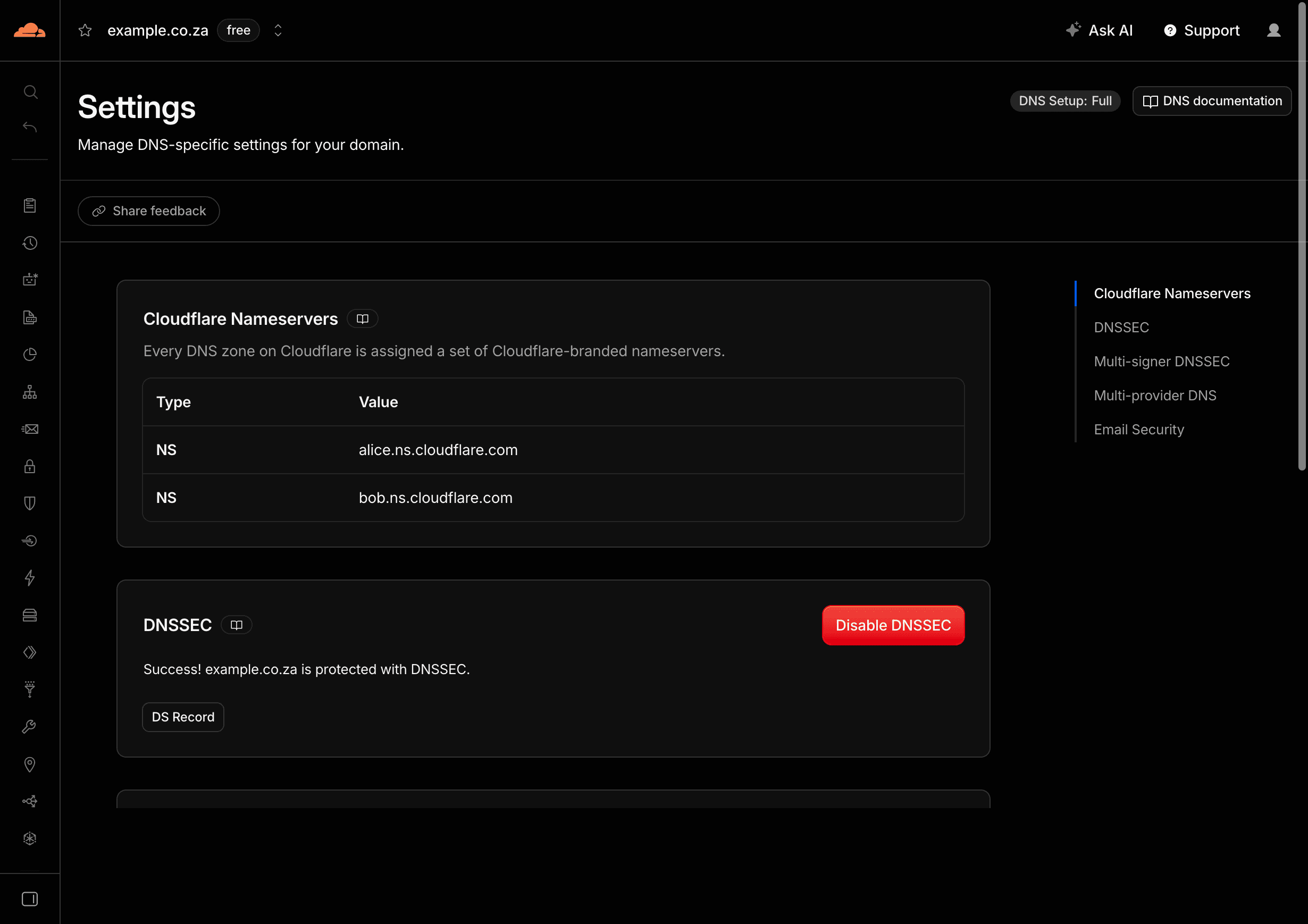Open Overview clipboard icon in sidebar

(30, 206)
